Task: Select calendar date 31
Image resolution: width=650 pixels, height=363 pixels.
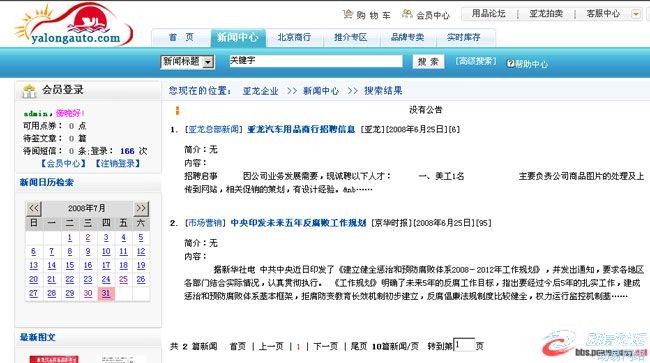Action: [106, 293]
